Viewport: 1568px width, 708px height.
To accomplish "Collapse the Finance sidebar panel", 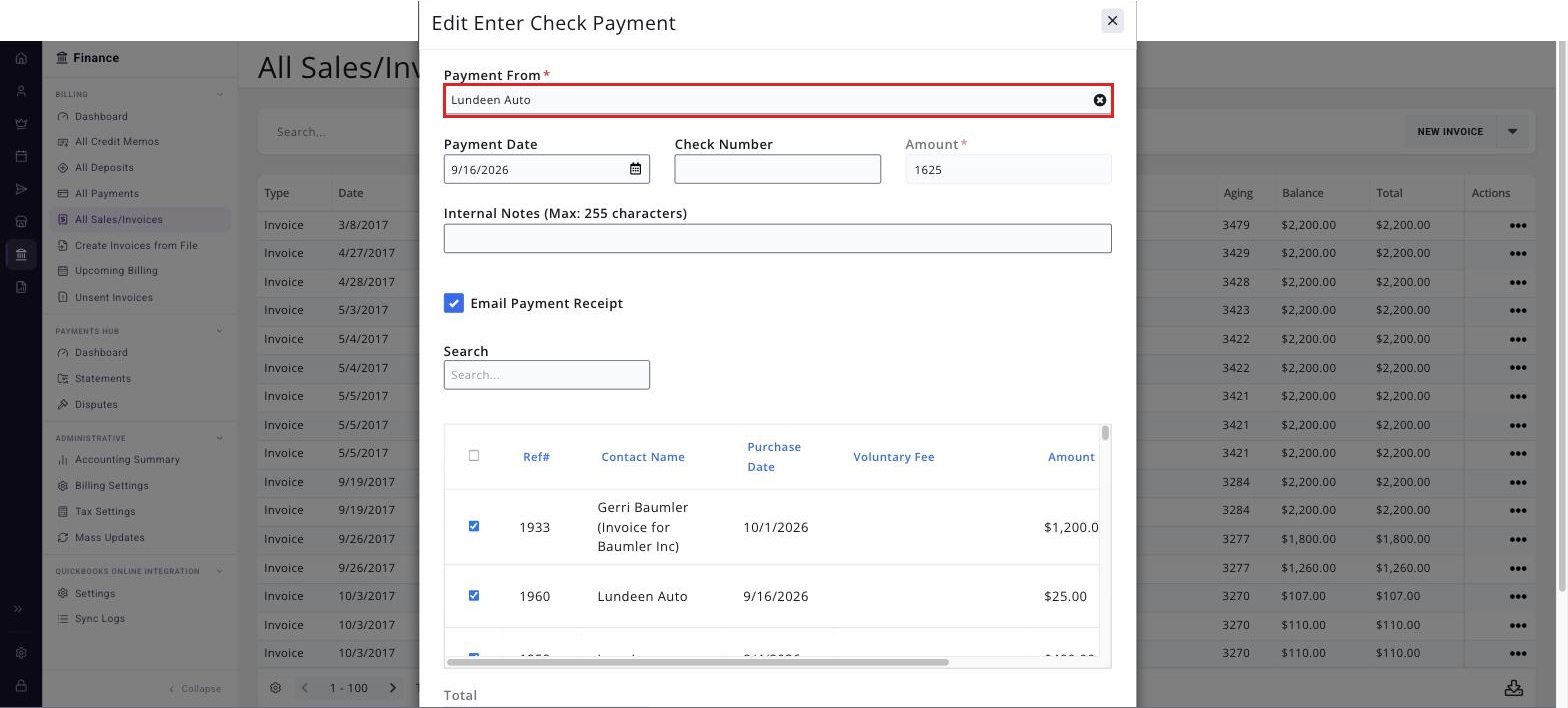I will 195,688.
